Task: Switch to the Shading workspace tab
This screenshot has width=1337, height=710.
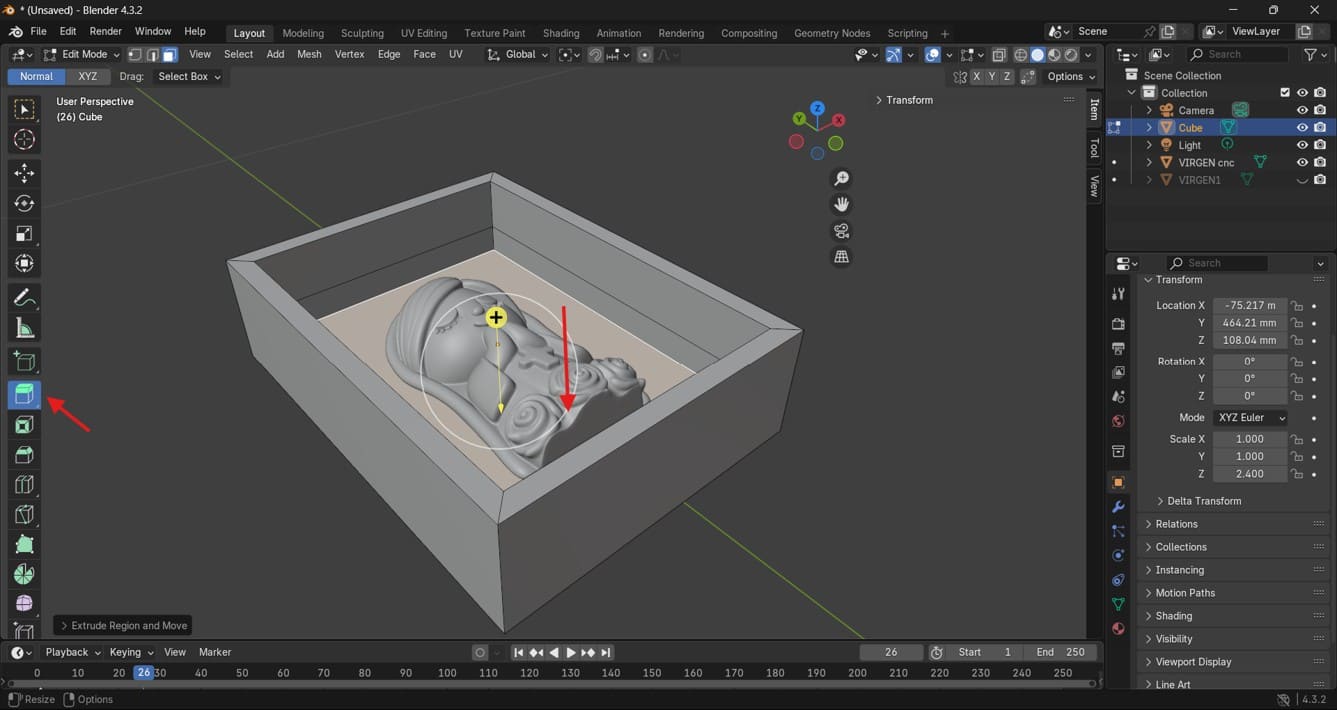Action: [x=561, y=33]
